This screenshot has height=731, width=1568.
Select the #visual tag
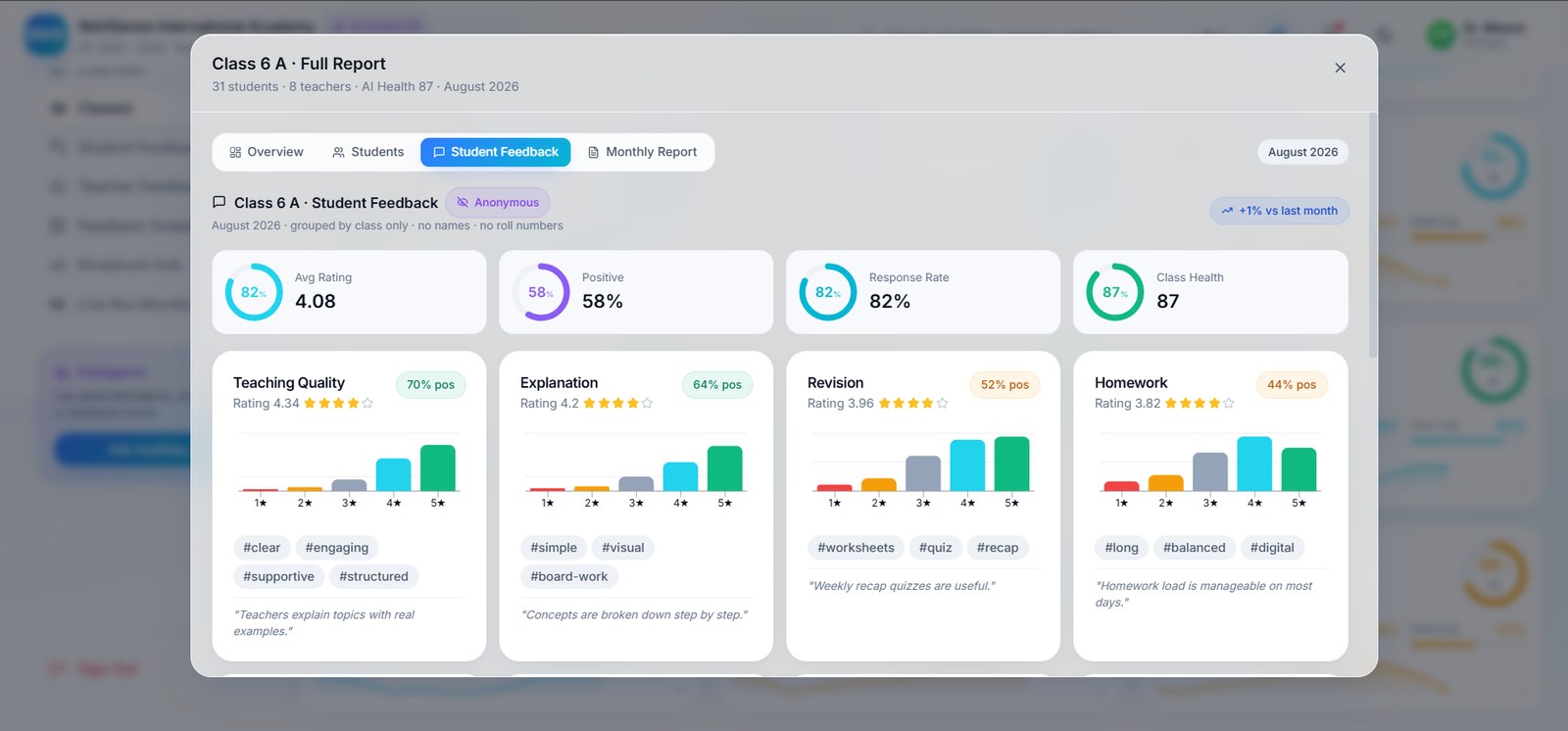(x=623, y=548)
